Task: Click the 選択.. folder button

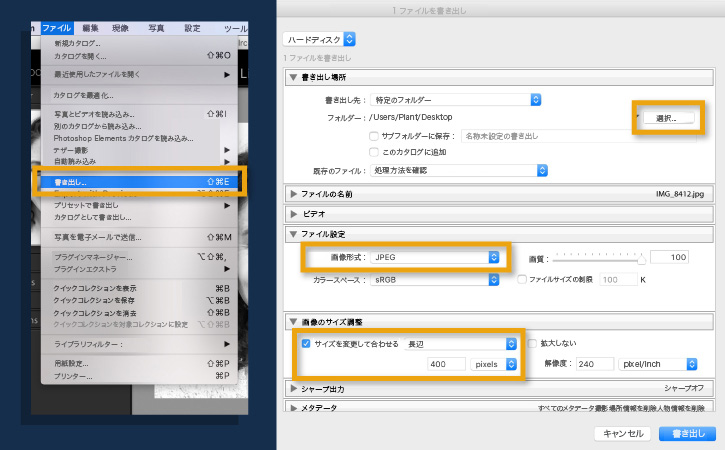Action: [668, 118]
